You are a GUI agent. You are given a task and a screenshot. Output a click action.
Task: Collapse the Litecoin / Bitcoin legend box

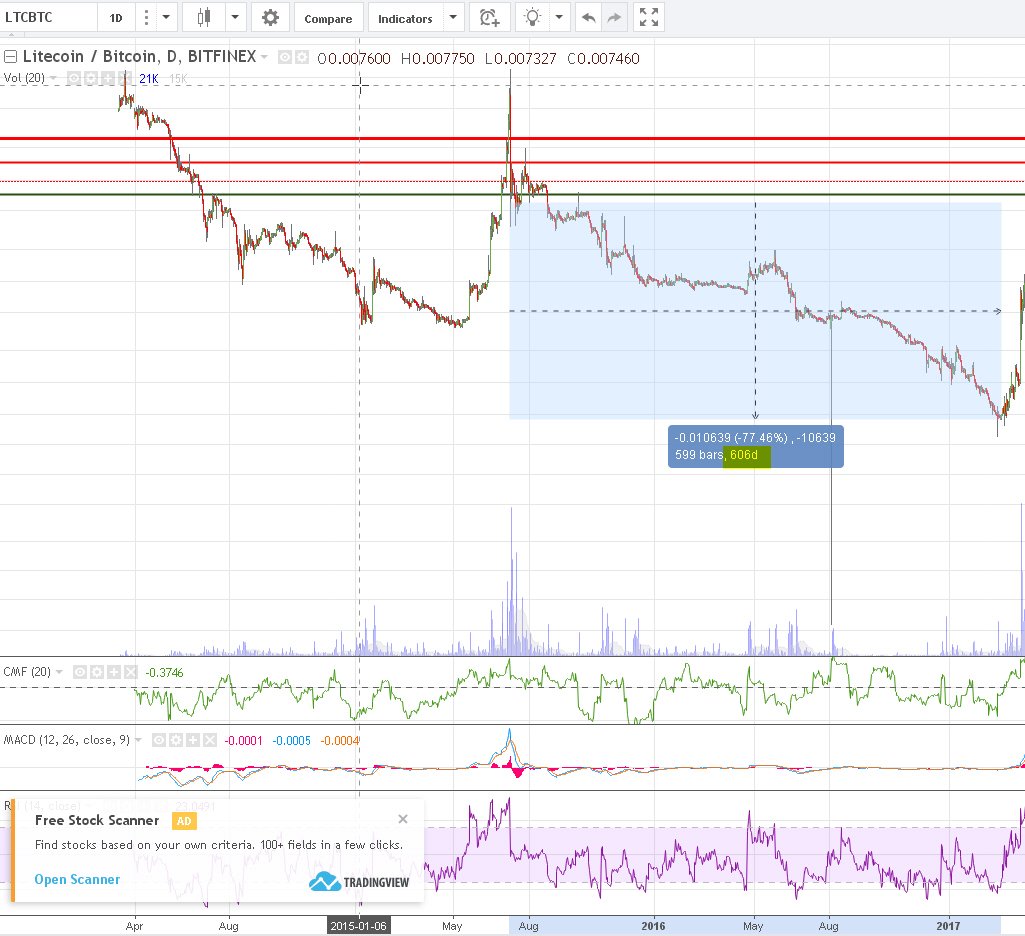pos(10,57)
